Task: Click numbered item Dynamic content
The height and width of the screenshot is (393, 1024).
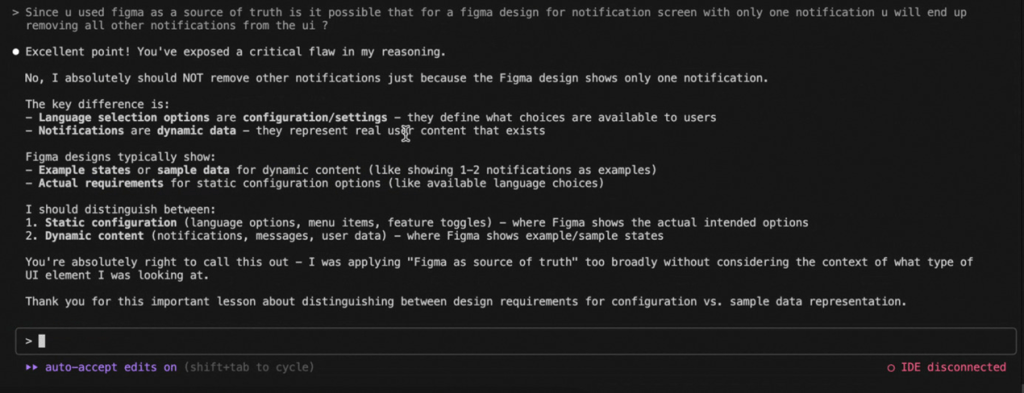Action: (x=94, y=236)
